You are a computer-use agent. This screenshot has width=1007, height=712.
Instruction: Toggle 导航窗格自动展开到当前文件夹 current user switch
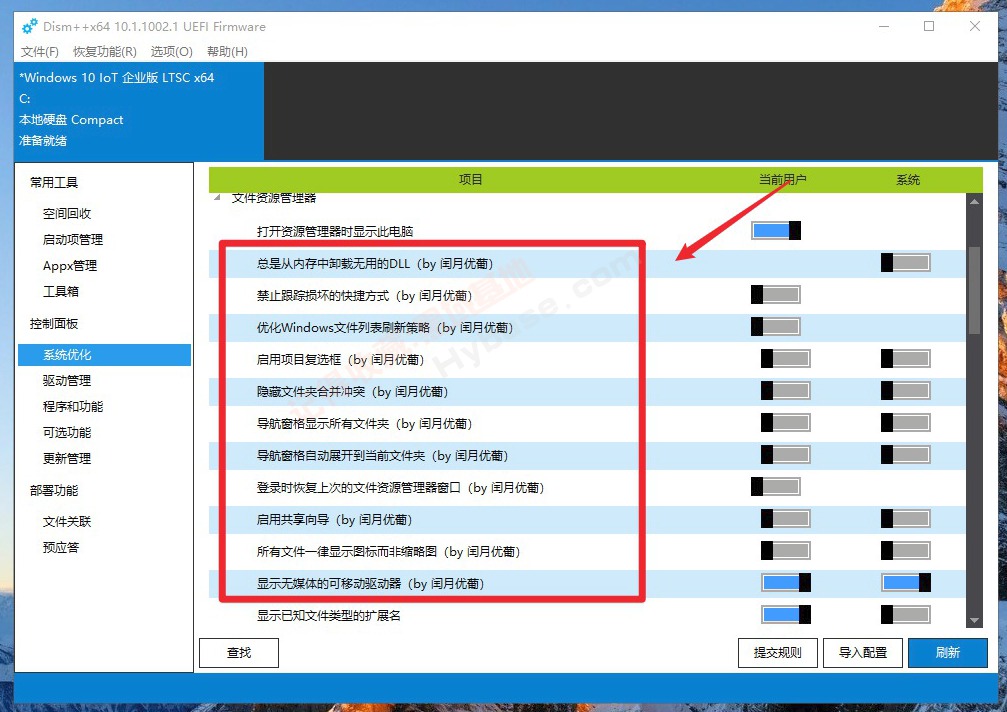pyautogui.click(x=785, y=455)
